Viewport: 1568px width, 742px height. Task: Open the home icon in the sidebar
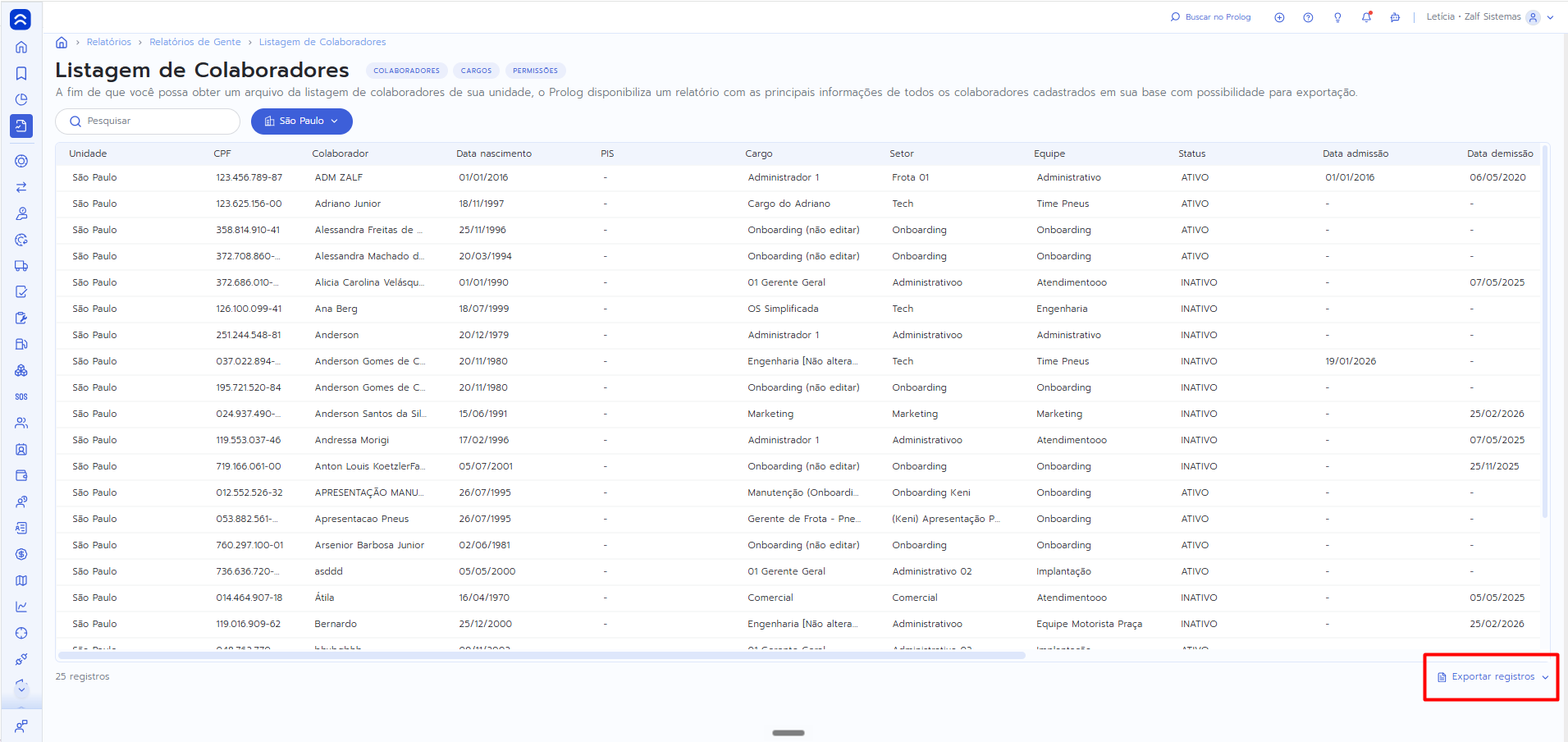coord(21,48)
